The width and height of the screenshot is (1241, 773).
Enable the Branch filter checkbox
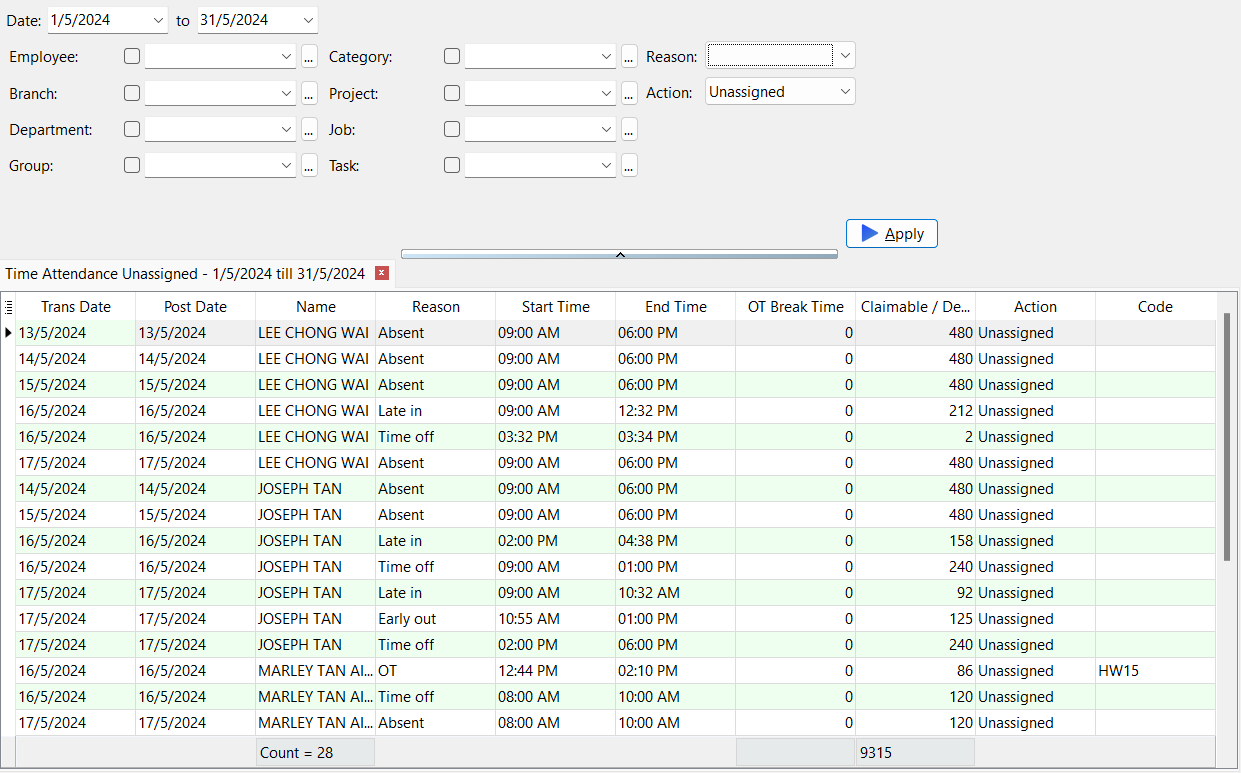[x=131, y=92]
